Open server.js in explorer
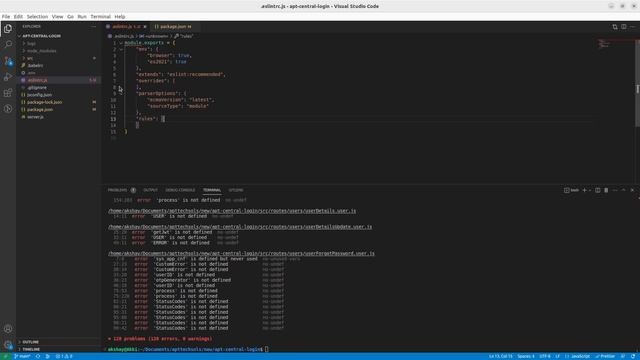Image resolution: width=640 pixels, height=360 pixels. pyautogui.click(x=58, y=117)
